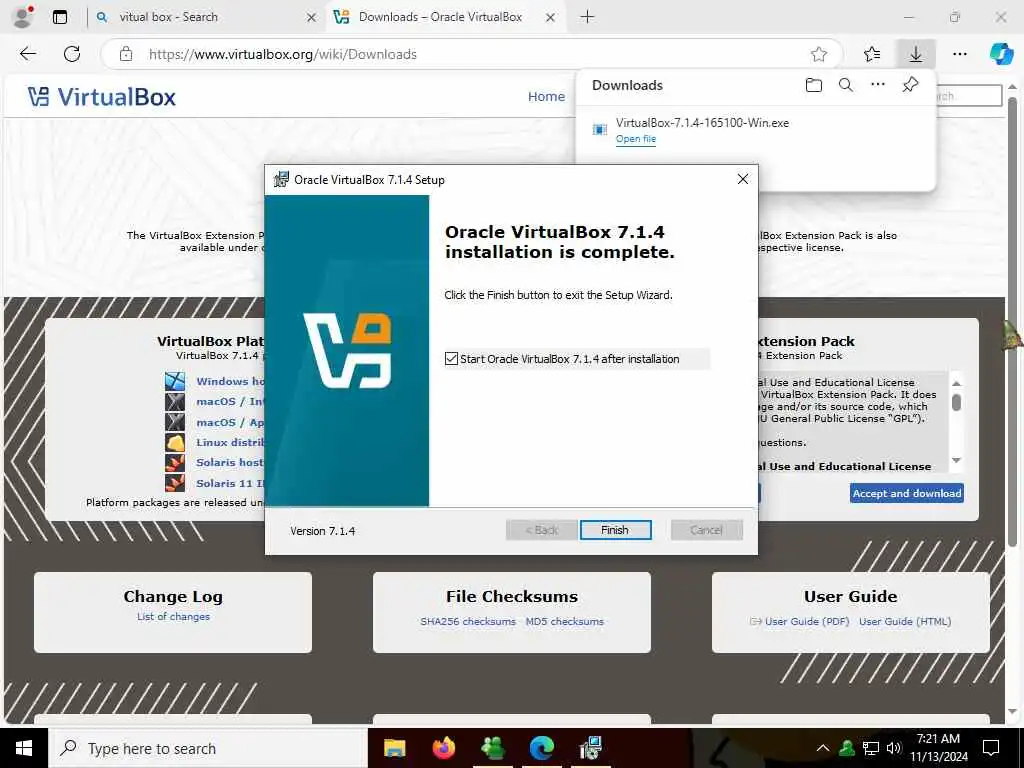The width and height of the screenshot is (1024, 768).
Task: Click Solaris 11 IPS hosts link
Action: coord(230,483)
